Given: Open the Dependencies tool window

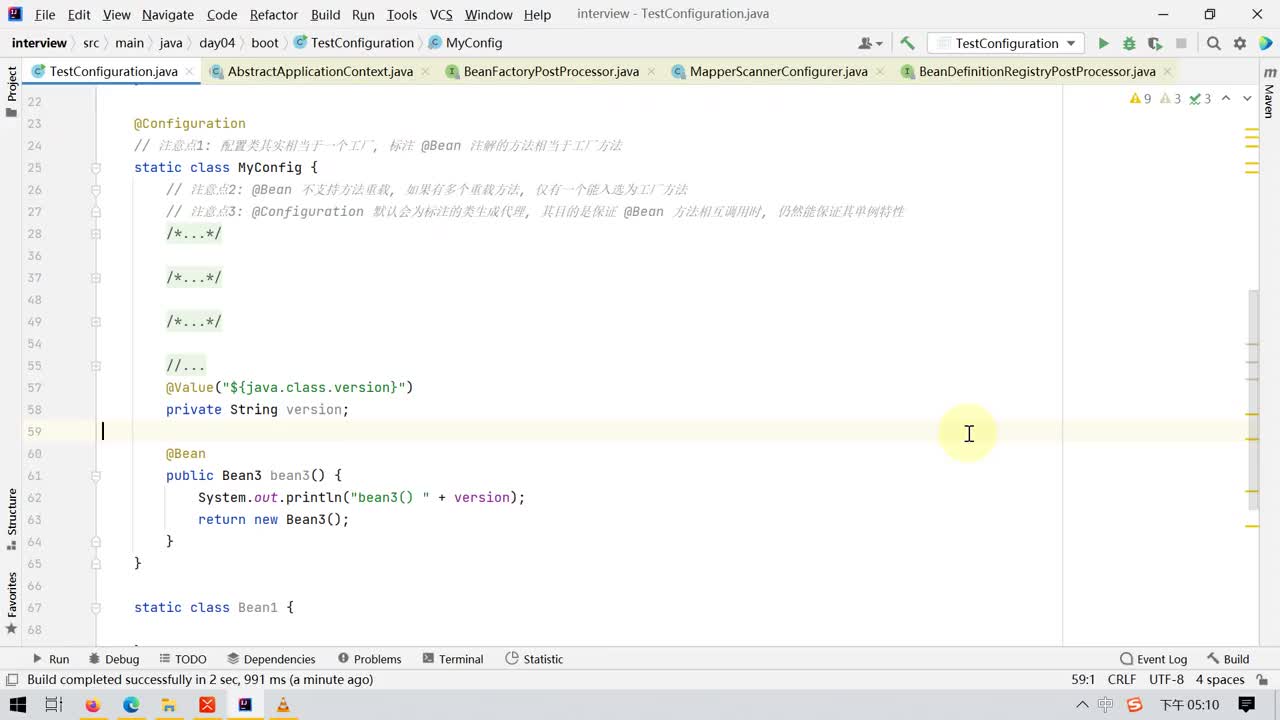Looking at the screenshot, I should 271,659.
